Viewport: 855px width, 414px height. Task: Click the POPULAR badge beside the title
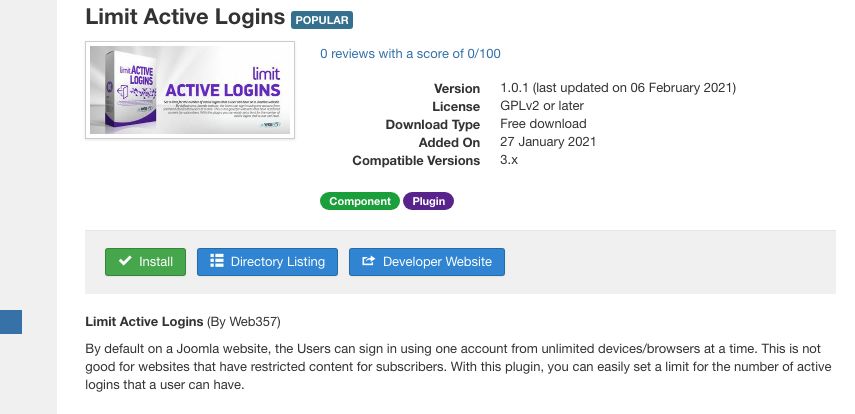322,19
